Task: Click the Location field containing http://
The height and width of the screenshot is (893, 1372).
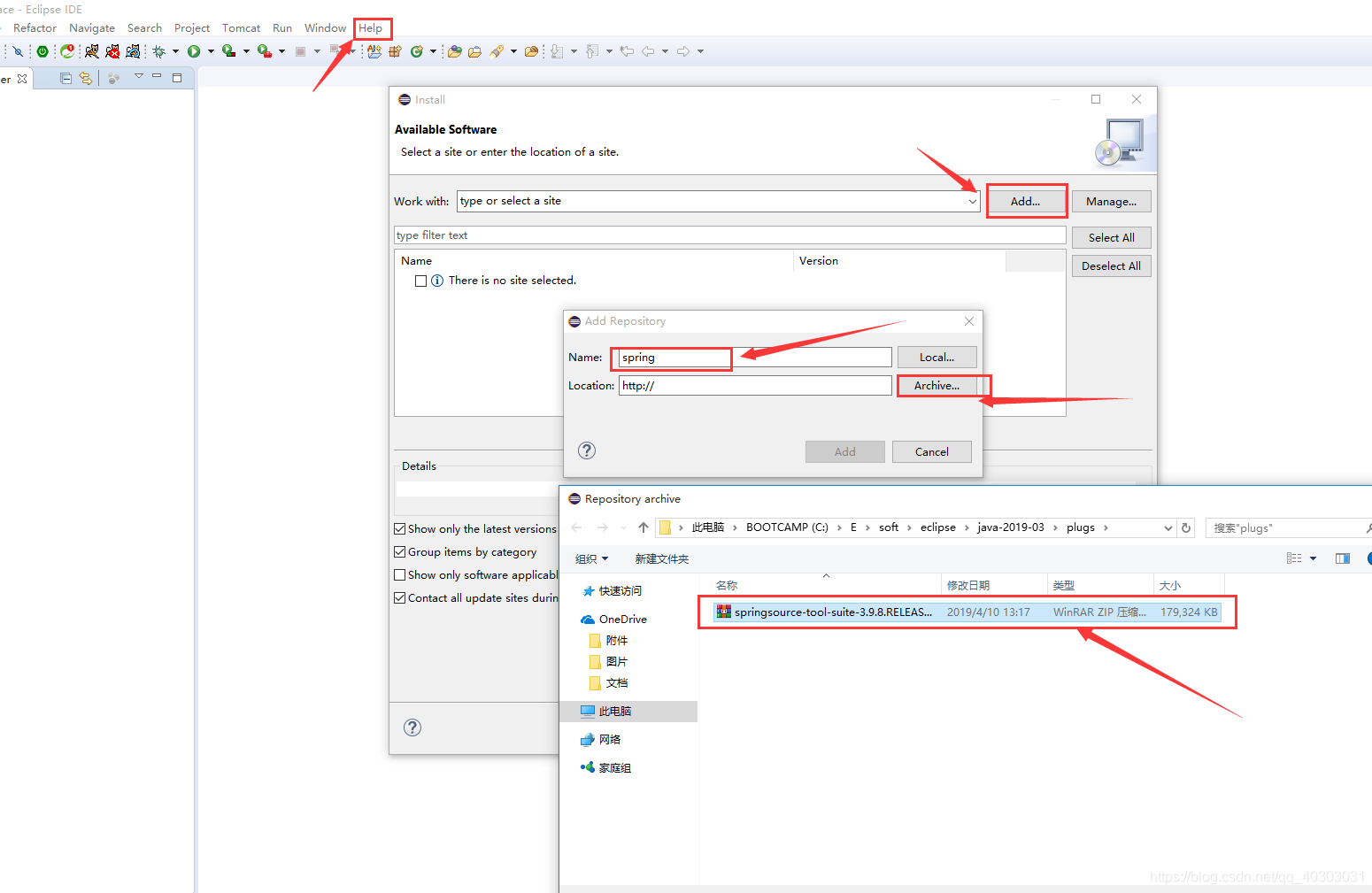Action: [755, 385]
